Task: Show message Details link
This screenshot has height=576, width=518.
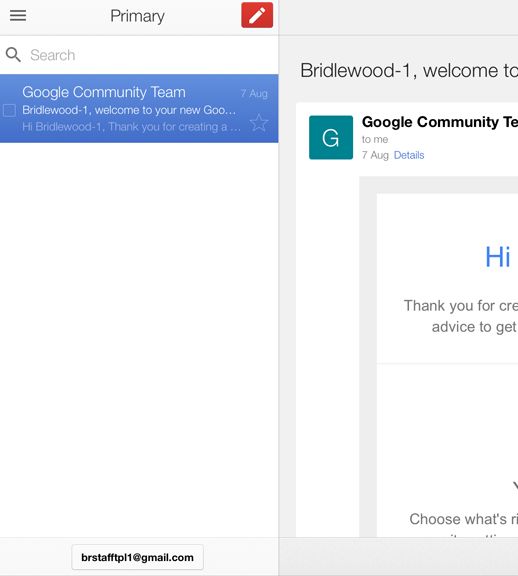Action: pyautogui.click(x=409, y=155)
